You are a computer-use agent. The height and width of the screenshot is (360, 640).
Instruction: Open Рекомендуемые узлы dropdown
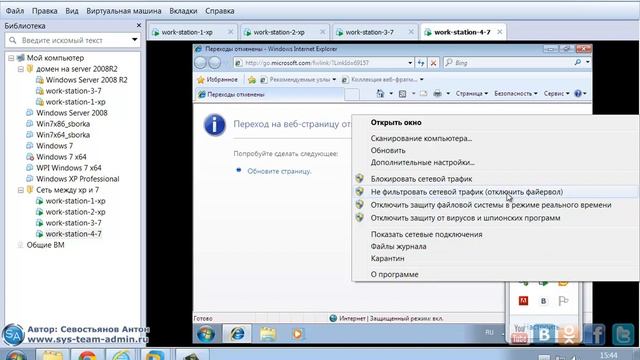[298, 80]
